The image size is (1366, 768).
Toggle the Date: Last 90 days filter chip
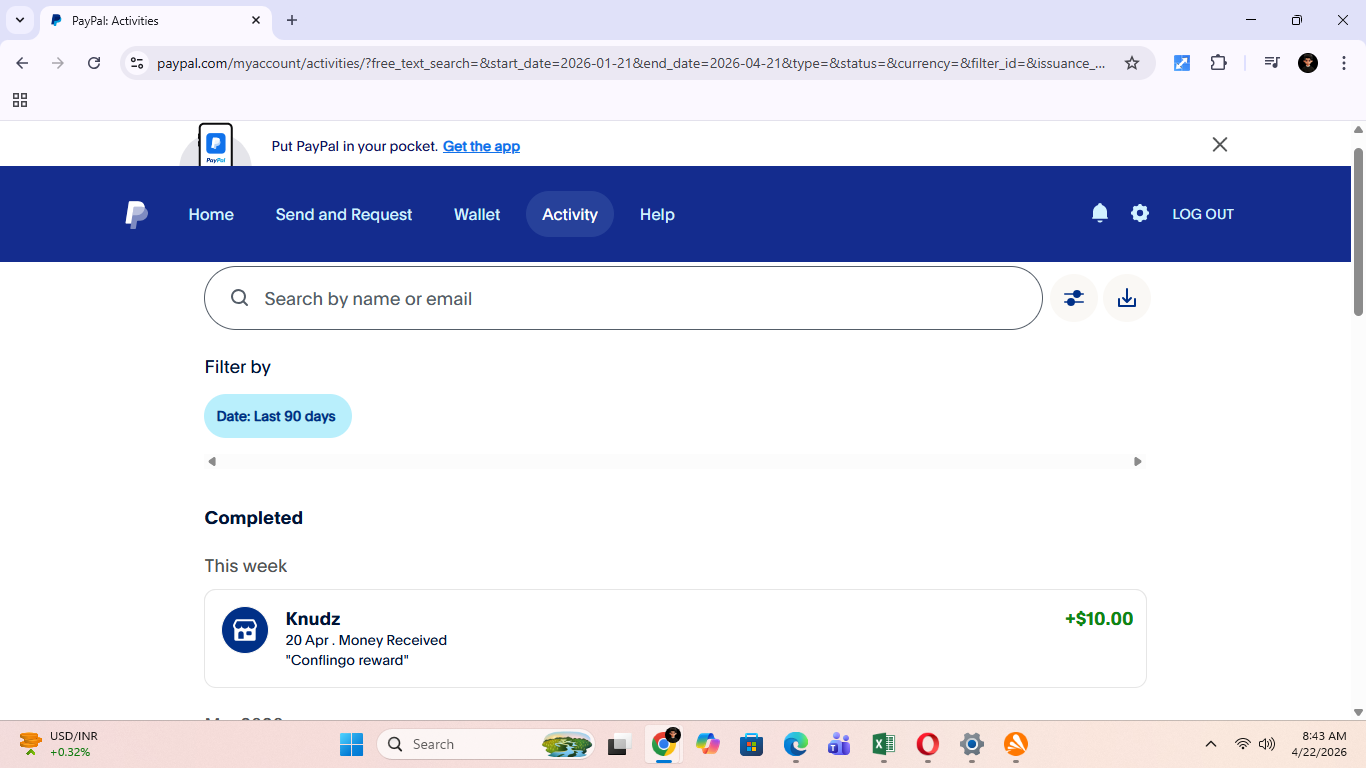tap(277, 415)
